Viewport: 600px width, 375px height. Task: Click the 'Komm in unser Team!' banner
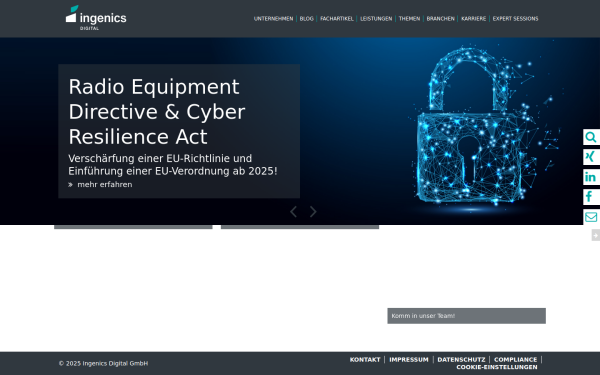click(x=466, y=316)
